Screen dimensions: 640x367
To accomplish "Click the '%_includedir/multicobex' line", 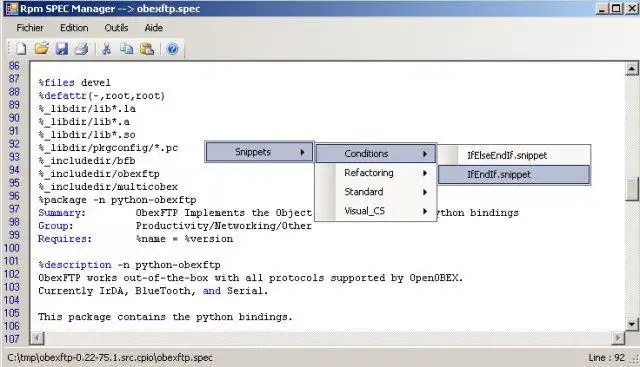I will point(108,187).
